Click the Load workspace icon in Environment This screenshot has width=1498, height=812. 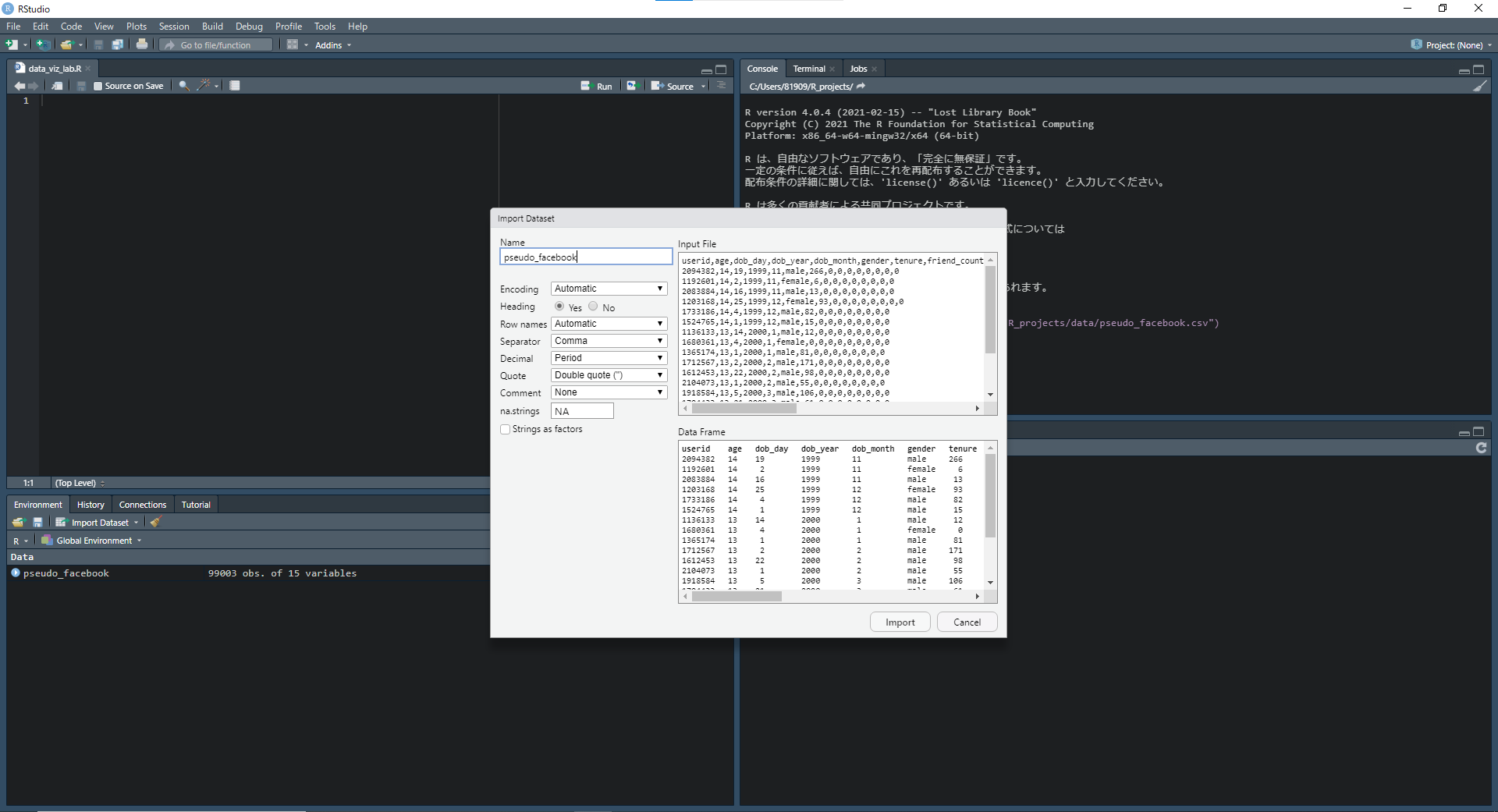(19, 523)
